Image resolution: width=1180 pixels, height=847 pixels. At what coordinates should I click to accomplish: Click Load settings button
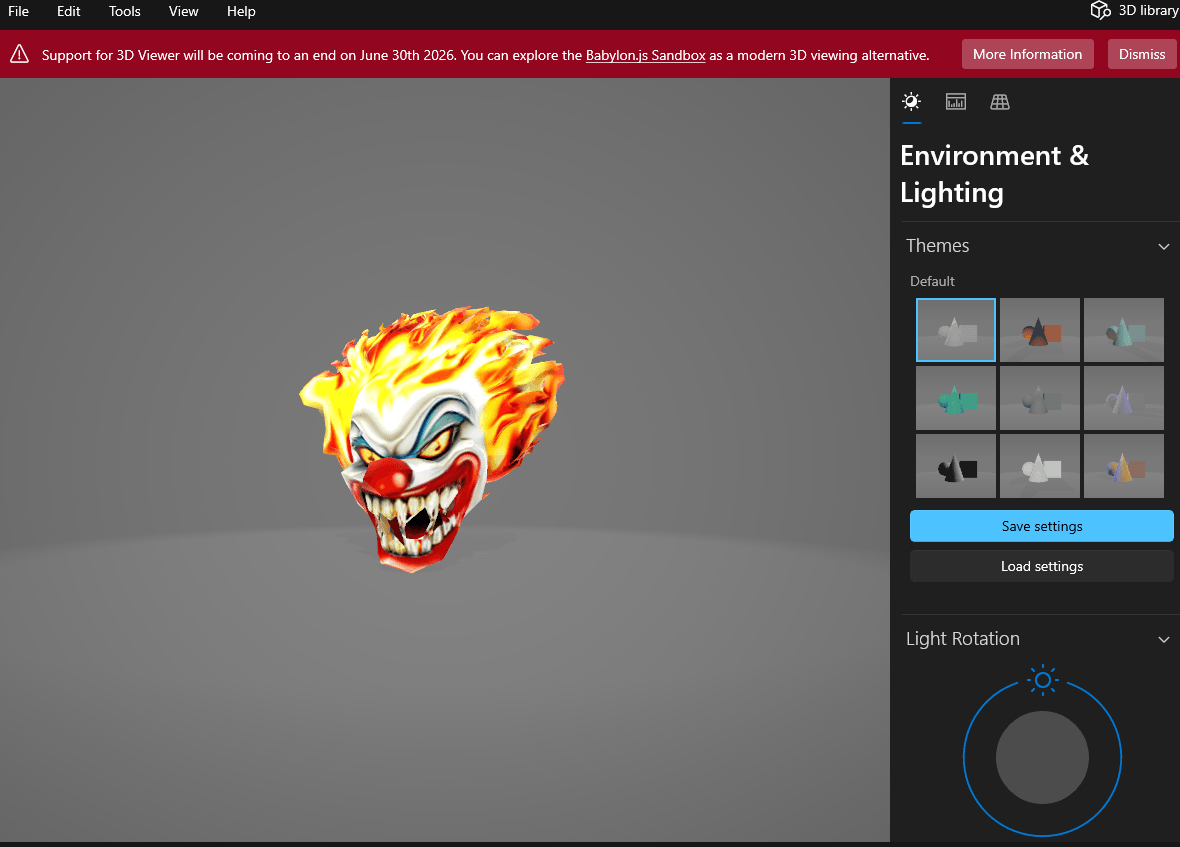point(1042,566)
